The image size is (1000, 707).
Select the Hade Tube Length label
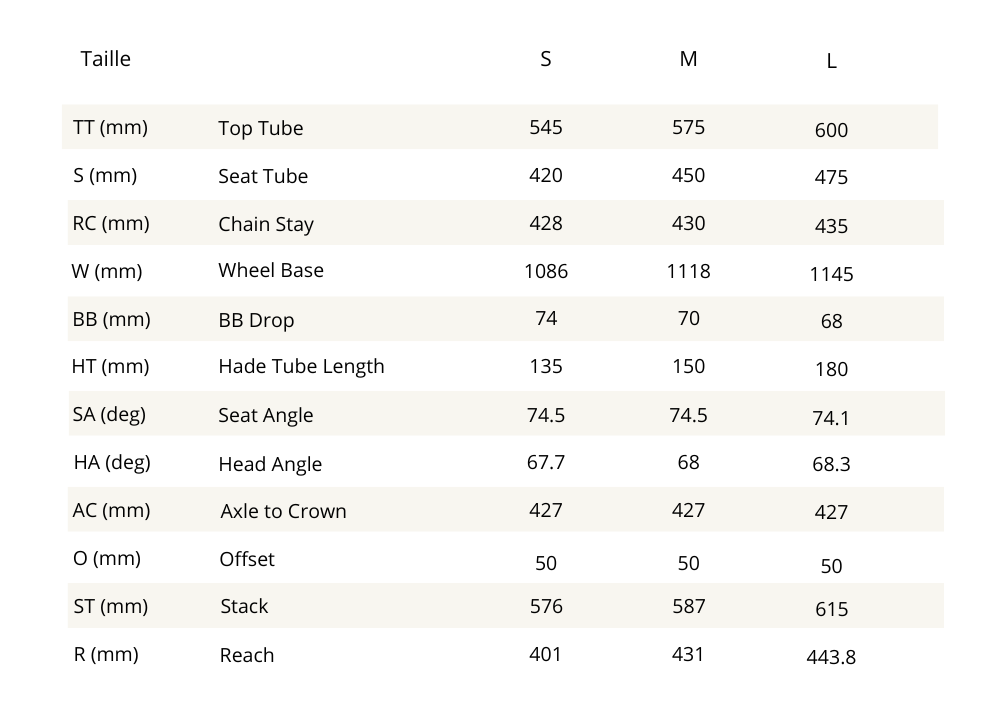point(301,366)
